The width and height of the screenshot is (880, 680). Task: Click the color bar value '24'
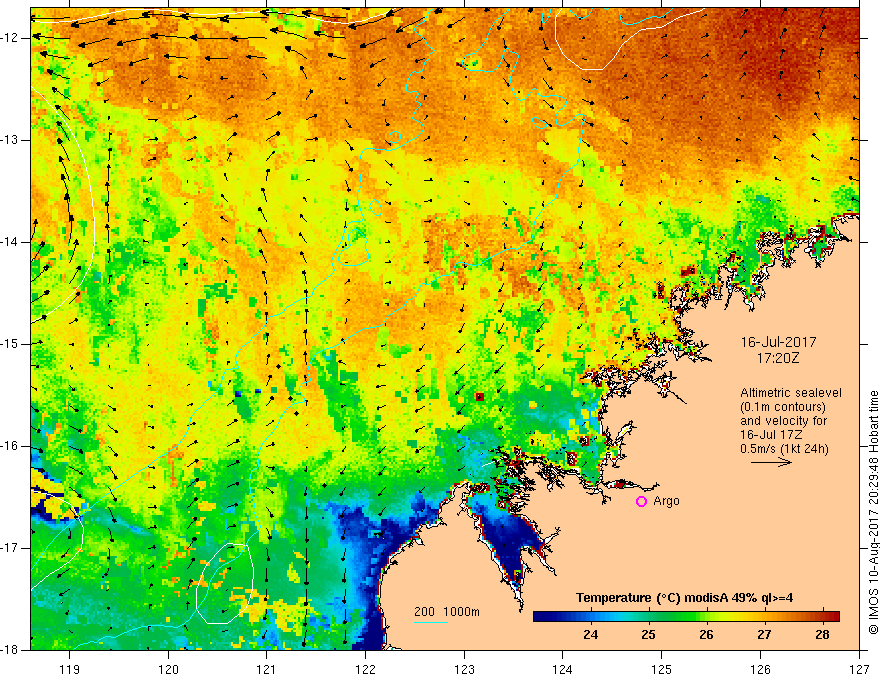(x=590, y=635)
